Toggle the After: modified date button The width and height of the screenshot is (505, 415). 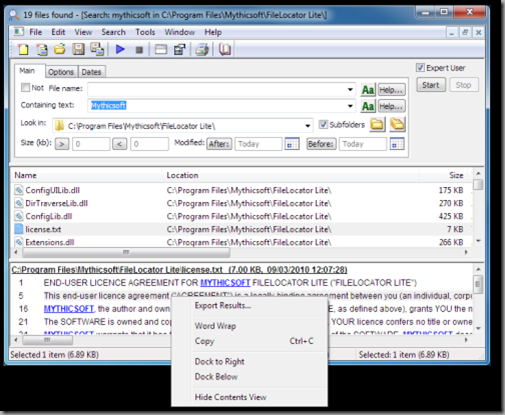219,144
